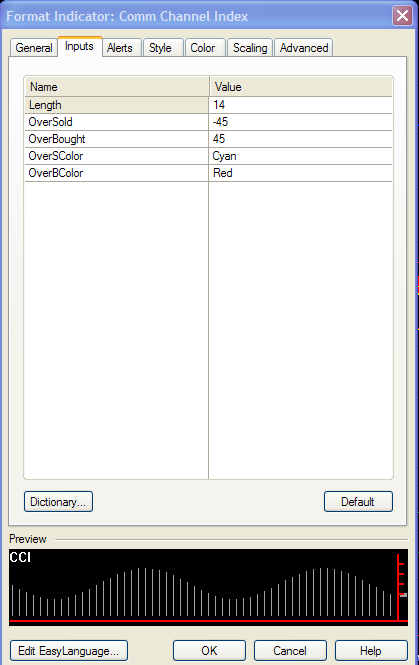
Task: Click the Name column header
Action: tap(117, 87)
